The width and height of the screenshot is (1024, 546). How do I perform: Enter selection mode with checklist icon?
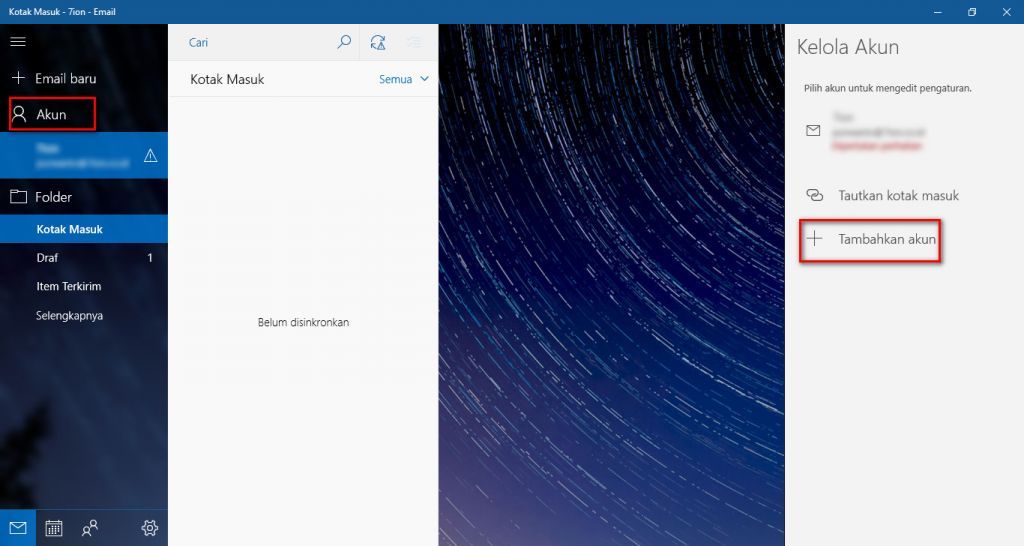tap(413, 42)
